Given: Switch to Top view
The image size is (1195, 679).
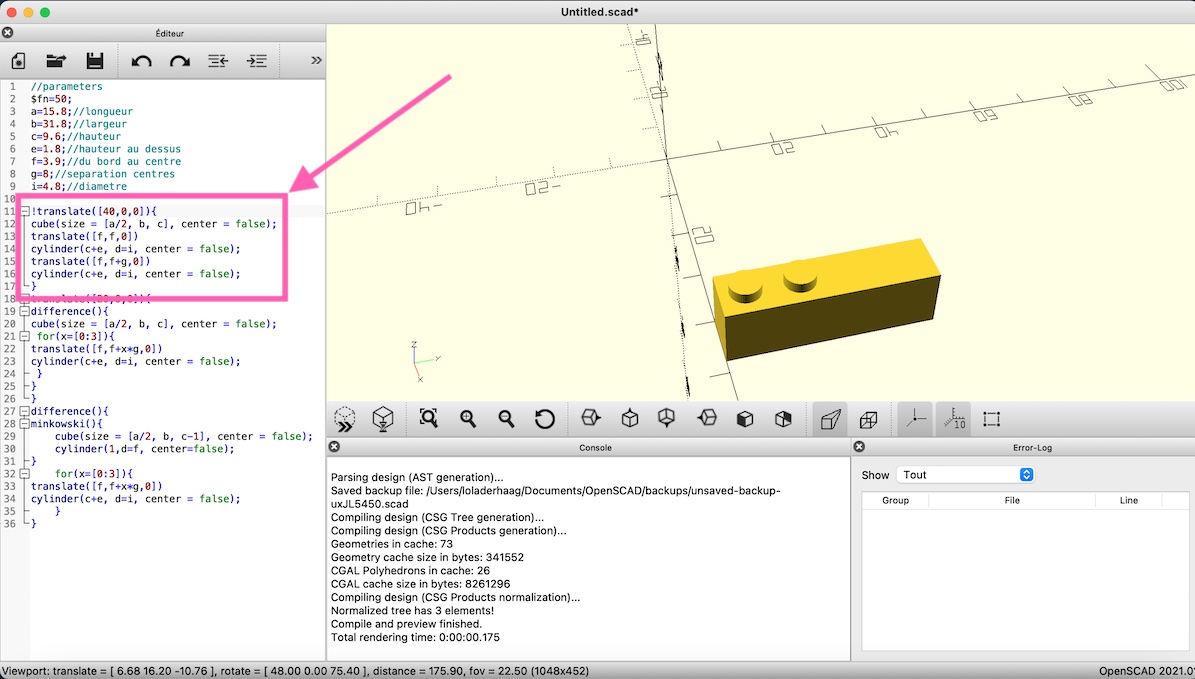Looking at the screenshot, I should (630, 418).
